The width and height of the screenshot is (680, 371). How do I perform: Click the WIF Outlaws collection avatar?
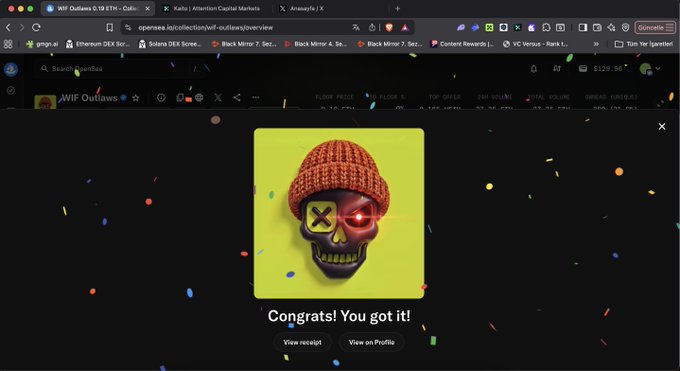[x=45, y=102]
